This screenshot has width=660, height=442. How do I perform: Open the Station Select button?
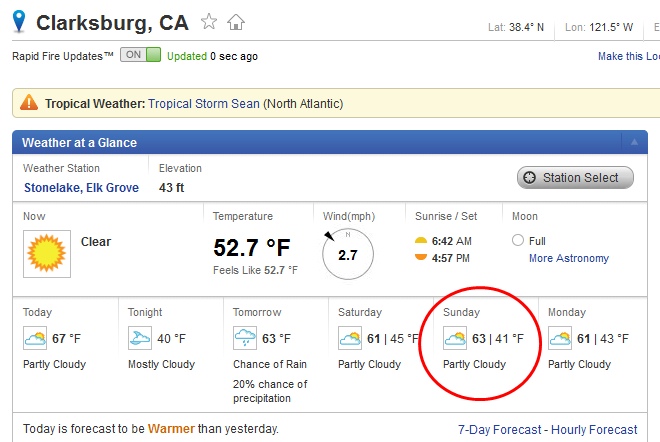pos(575,178)
